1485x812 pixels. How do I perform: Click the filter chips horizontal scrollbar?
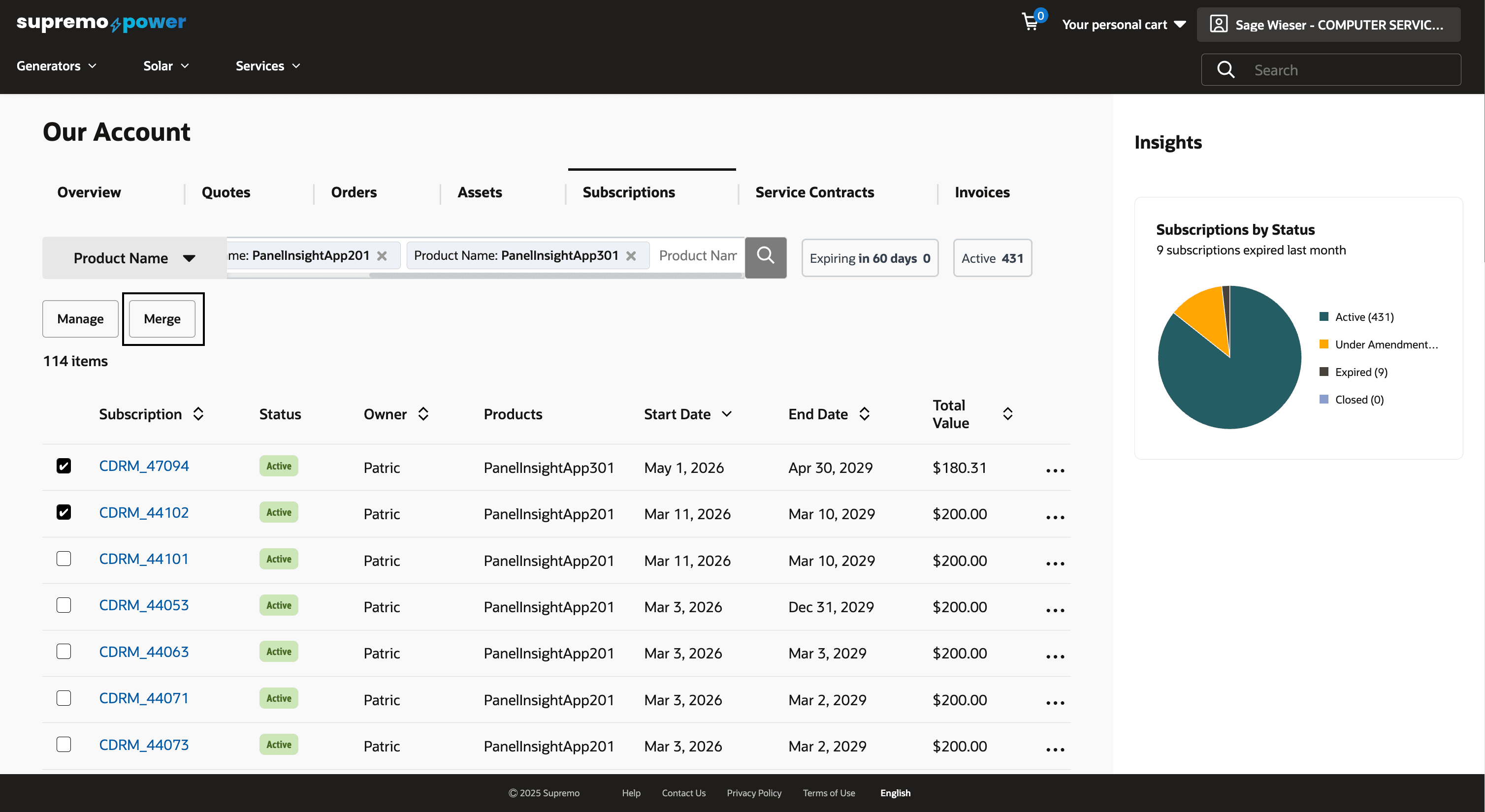pyautogui.click(x=555, y=276)
